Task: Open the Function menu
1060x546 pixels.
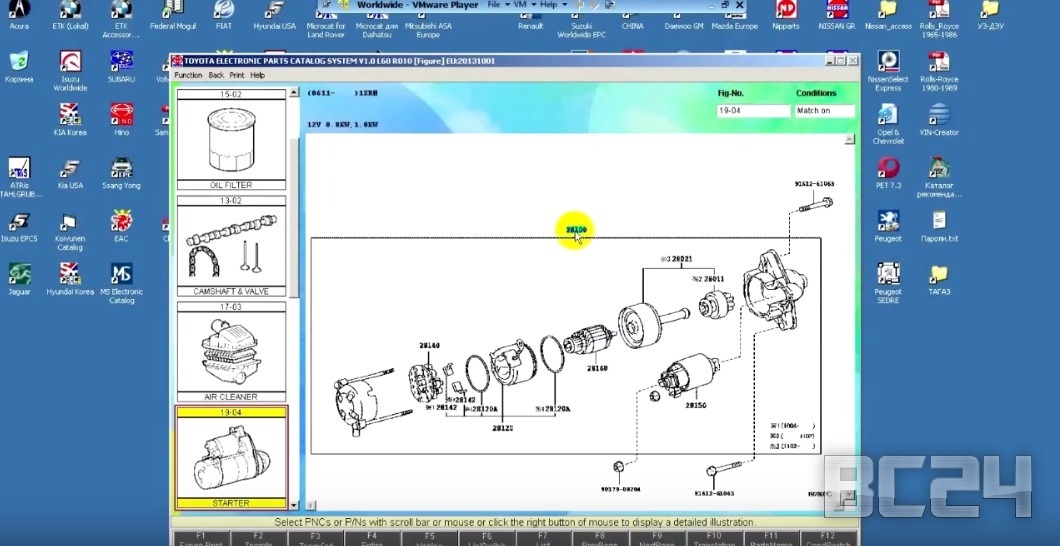Action: pos(188,75)
